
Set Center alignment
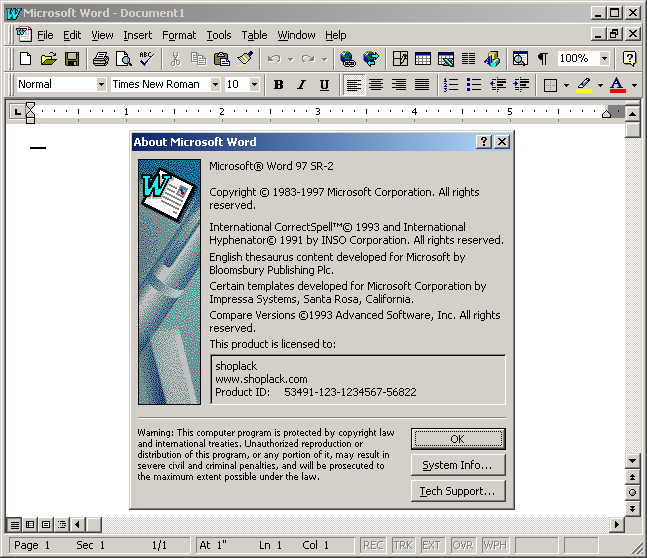click(376, 85)
